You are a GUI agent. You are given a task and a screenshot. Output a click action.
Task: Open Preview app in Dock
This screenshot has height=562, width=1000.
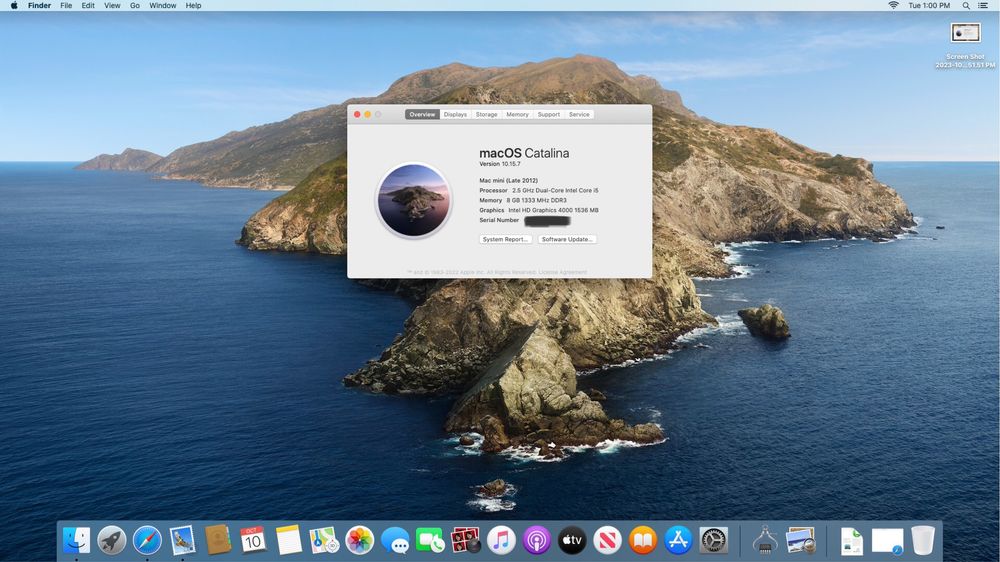point(800,540)
